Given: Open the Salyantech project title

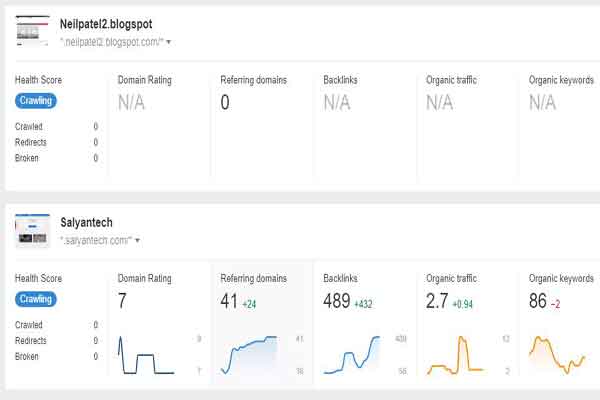Looking at the screenshot, I should 86,222.
